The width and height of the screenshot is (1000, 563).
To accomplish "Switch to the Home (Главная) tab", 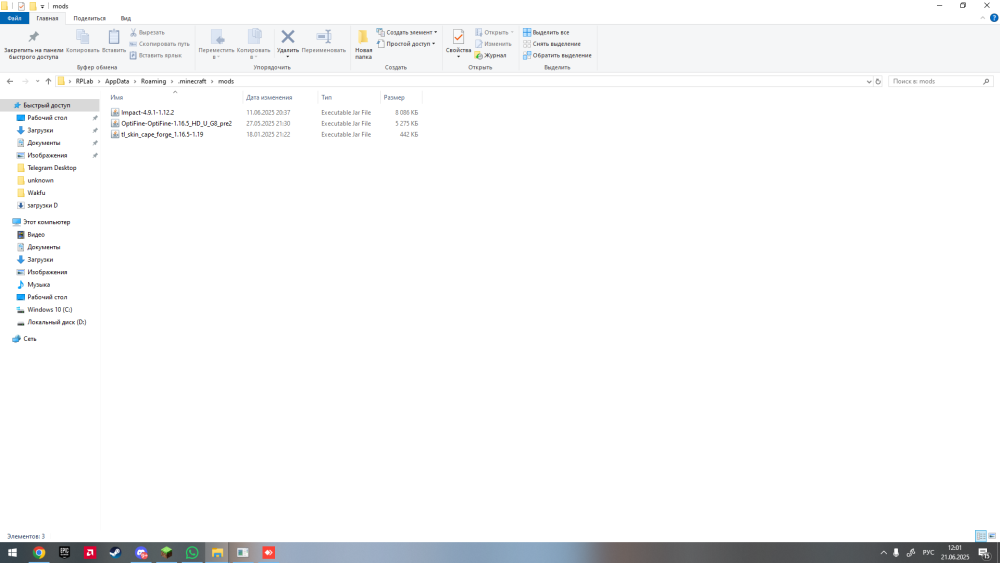I will click(47, 18).
